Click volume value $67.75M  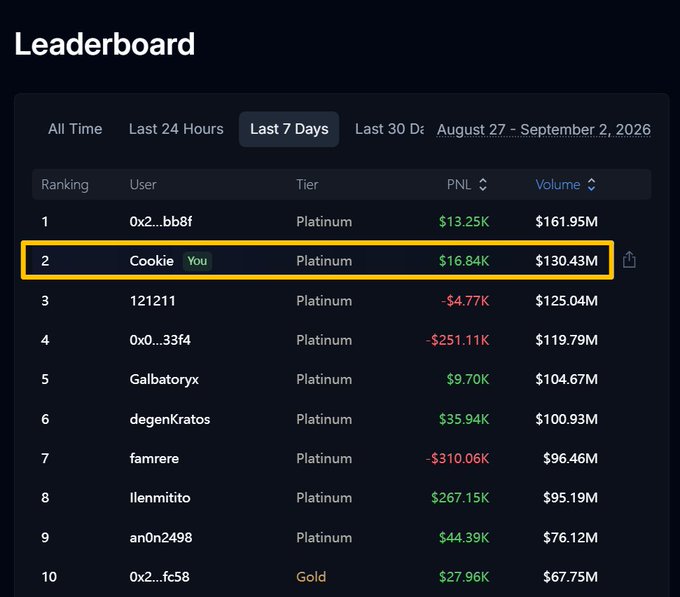tap(570, 577)
